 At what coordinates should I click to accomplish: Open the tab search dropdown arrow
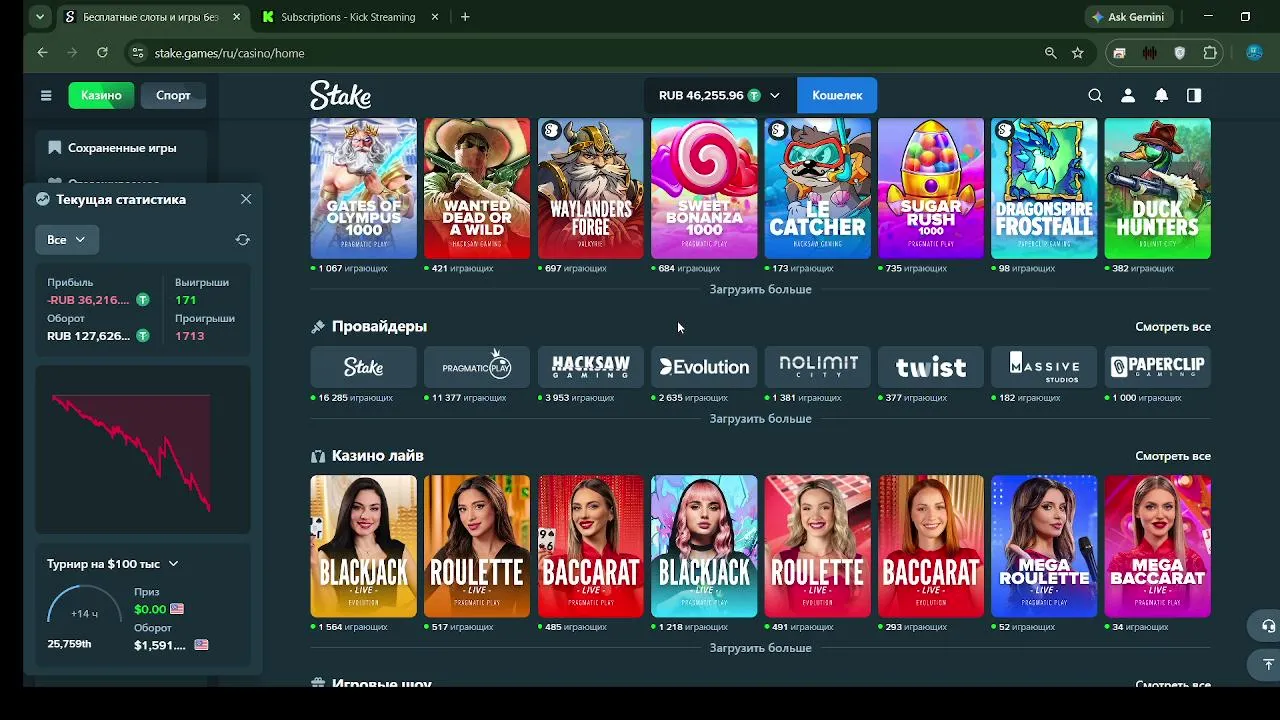(x=40, y=17)
